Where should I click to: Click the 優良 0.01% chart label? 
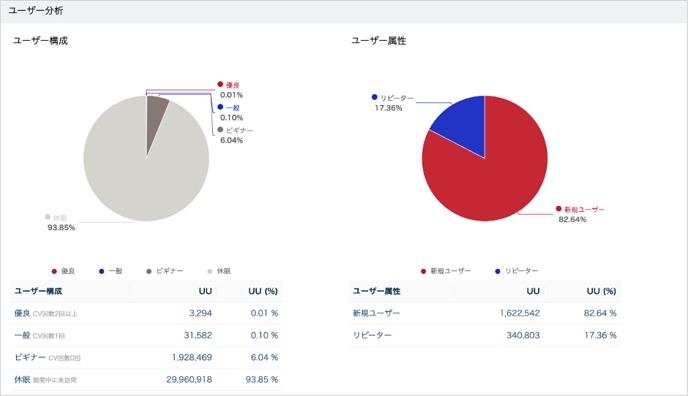click(x=230, y=89)
